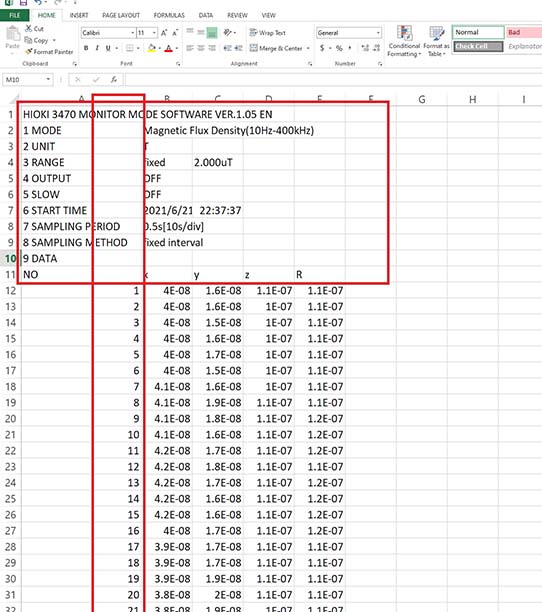Decrease decimal places

click(377, 48)
